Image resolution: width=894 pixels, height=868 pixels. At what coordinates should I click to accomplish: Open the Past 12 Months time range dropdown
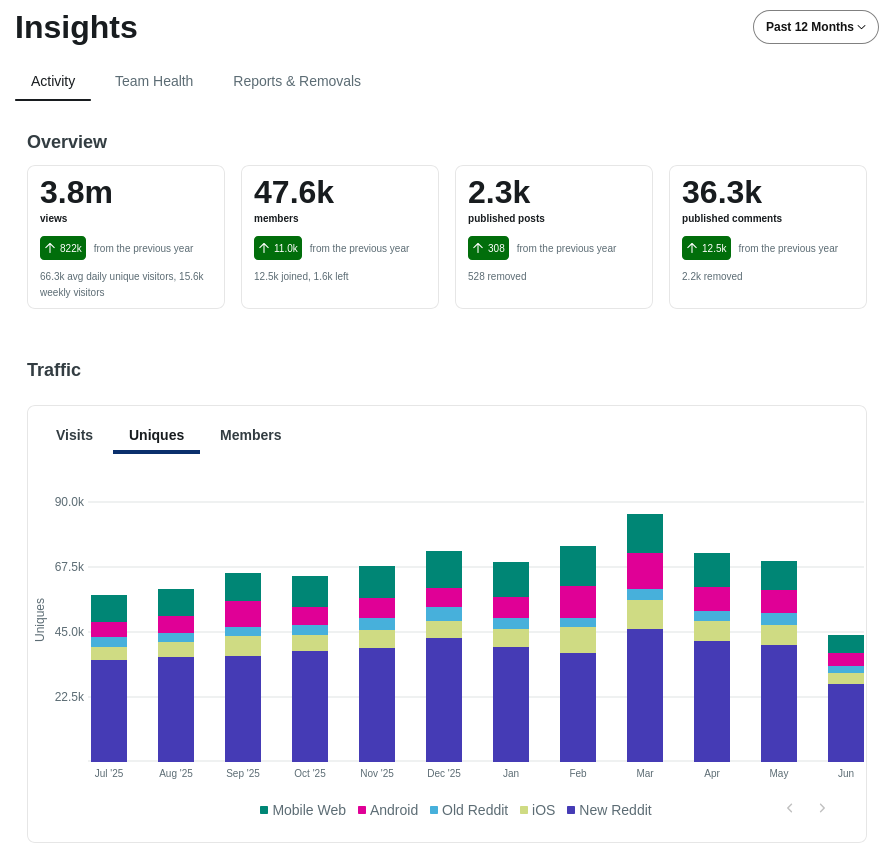[x=815, y=27]
